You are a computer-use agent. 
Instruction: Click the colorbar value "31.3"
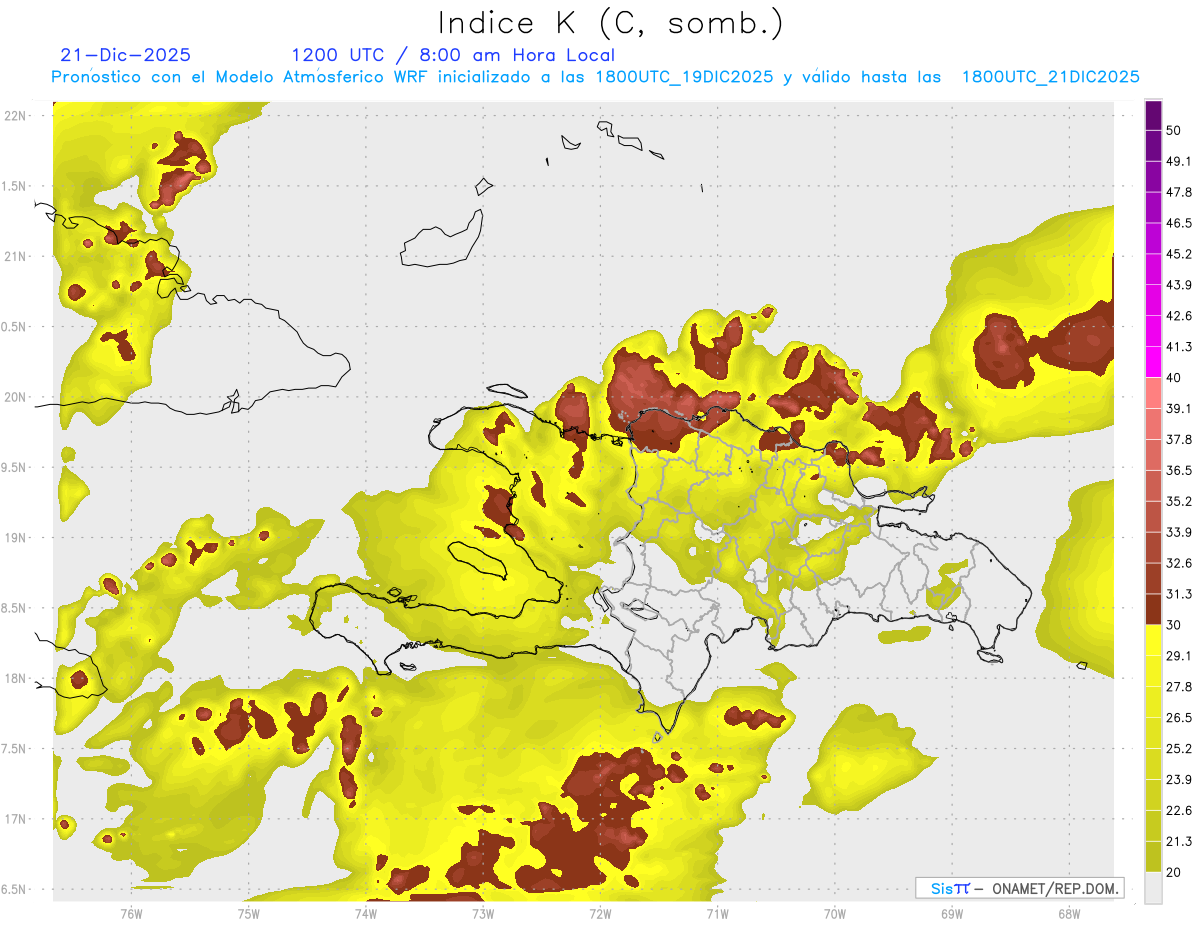pos(1179,594)
